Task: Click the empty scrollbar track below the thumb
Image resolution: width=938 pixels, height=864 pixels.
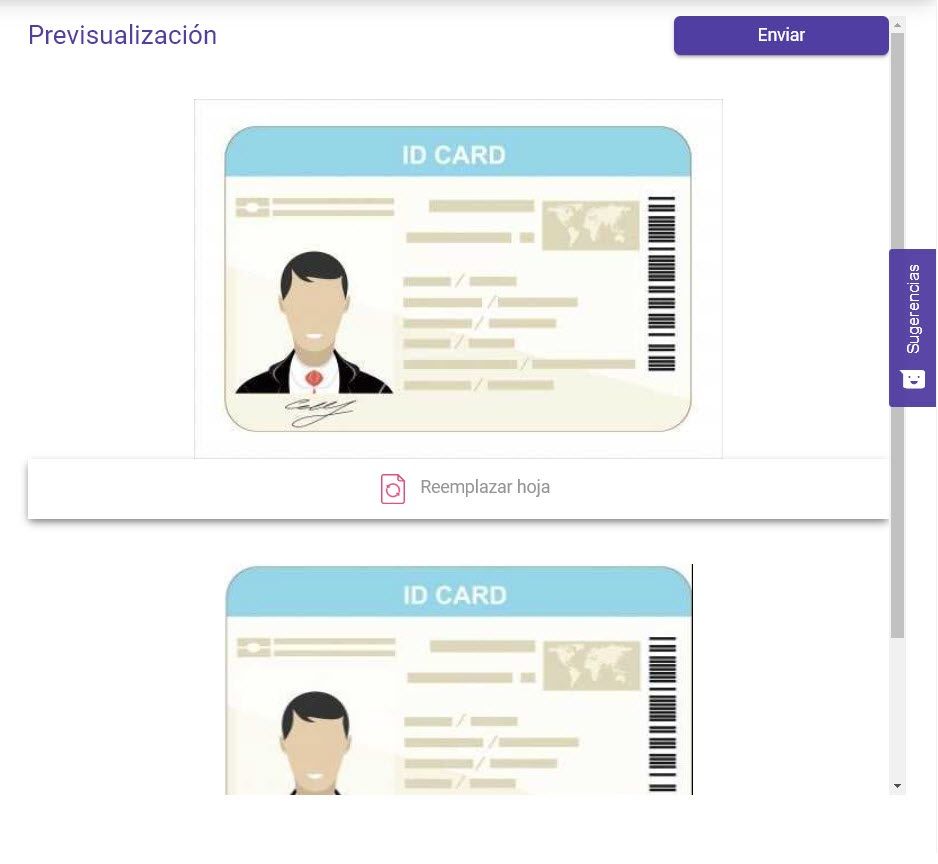Action: (x=897, y=708)
